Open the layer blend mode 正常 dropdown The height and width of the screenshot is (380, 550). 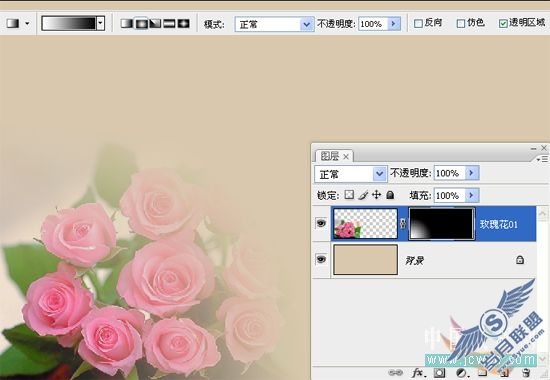coord(351,174)
